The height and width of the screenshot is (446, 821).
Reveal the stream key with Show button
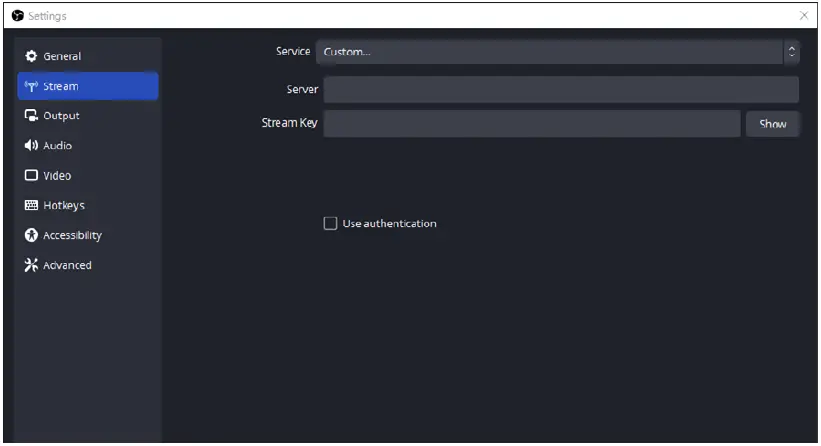point(772,124)
